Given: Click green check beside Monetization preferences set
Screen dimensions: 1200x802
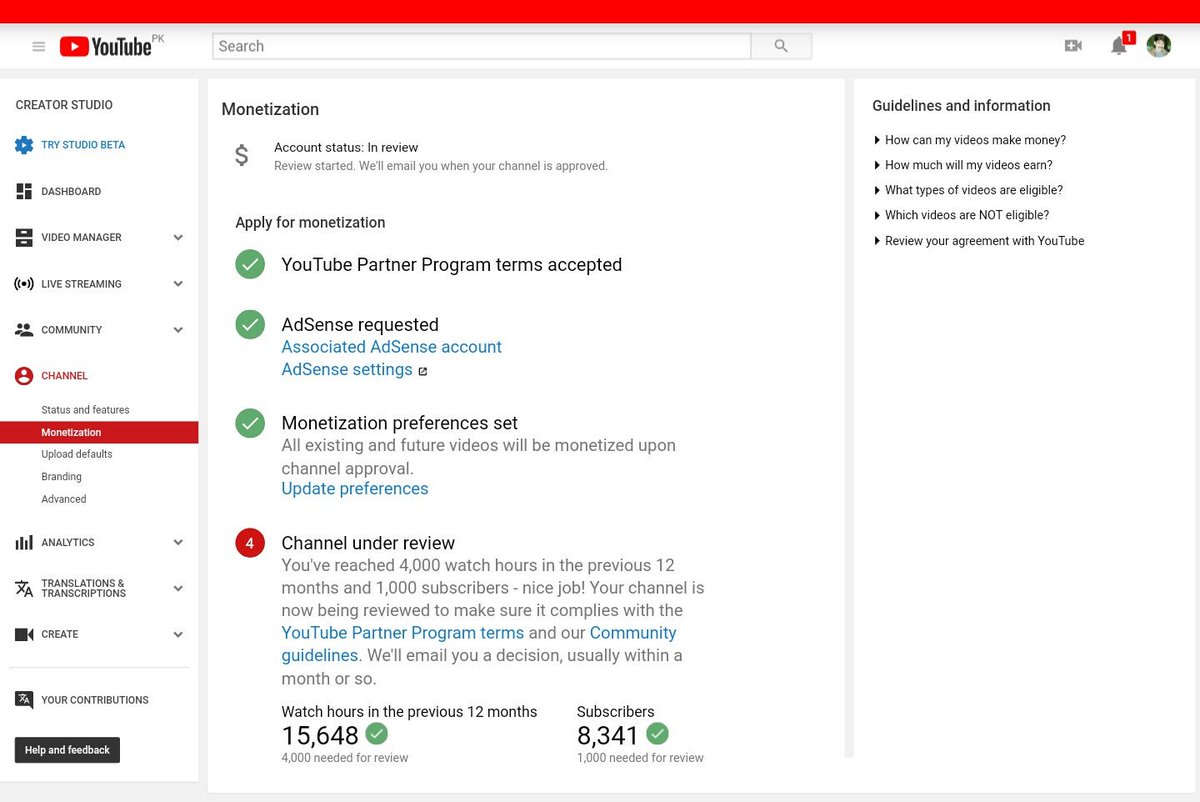Looking at the screenshot, I should tap(250, 423).
